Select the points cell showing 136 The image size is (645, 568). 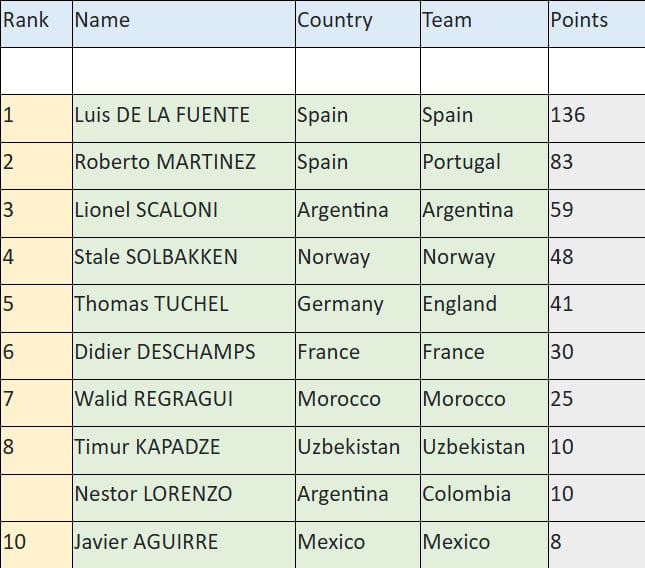[x=595, y=115]
